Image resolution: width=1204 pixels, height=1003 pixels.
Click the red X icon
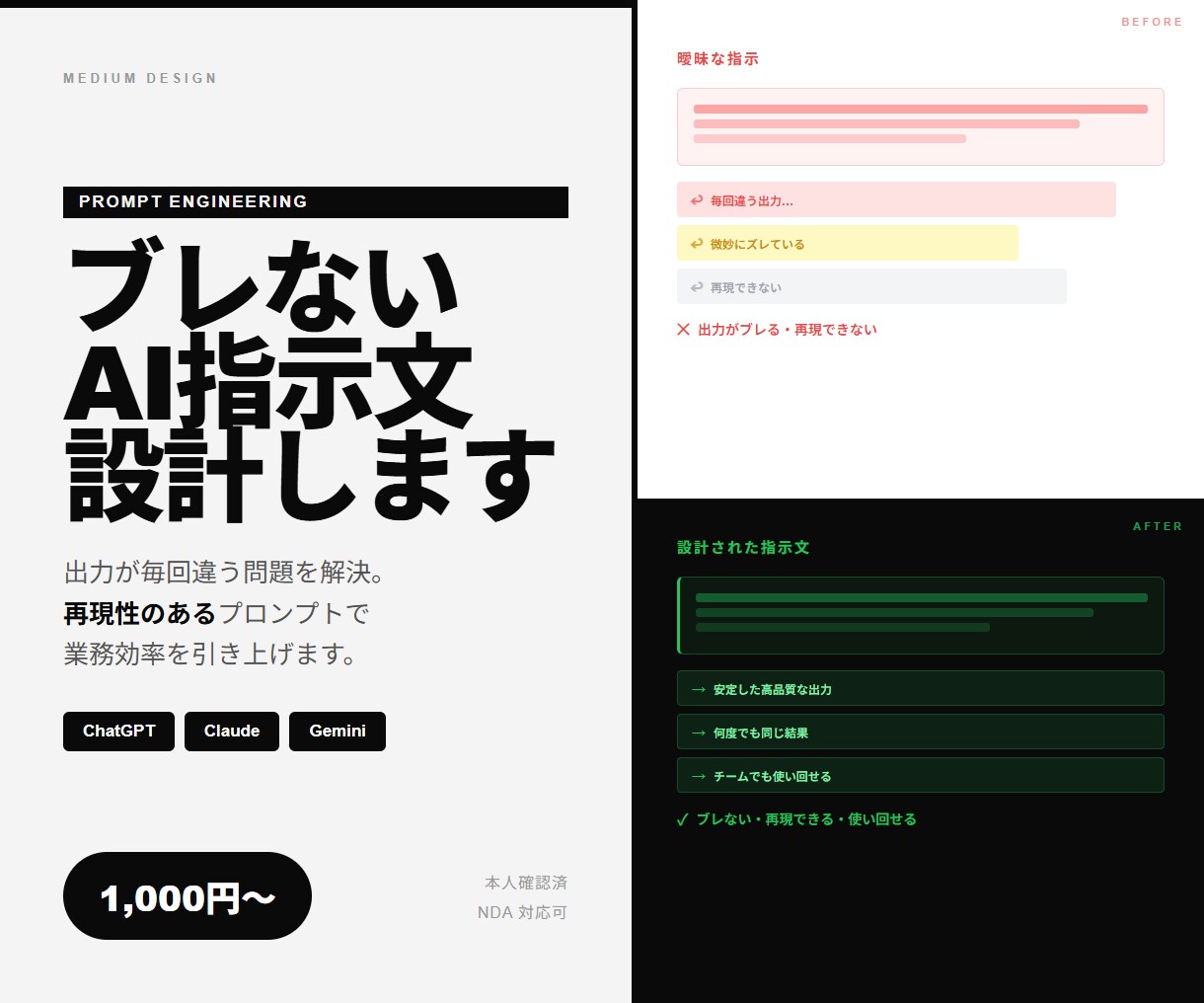point(683,330)
